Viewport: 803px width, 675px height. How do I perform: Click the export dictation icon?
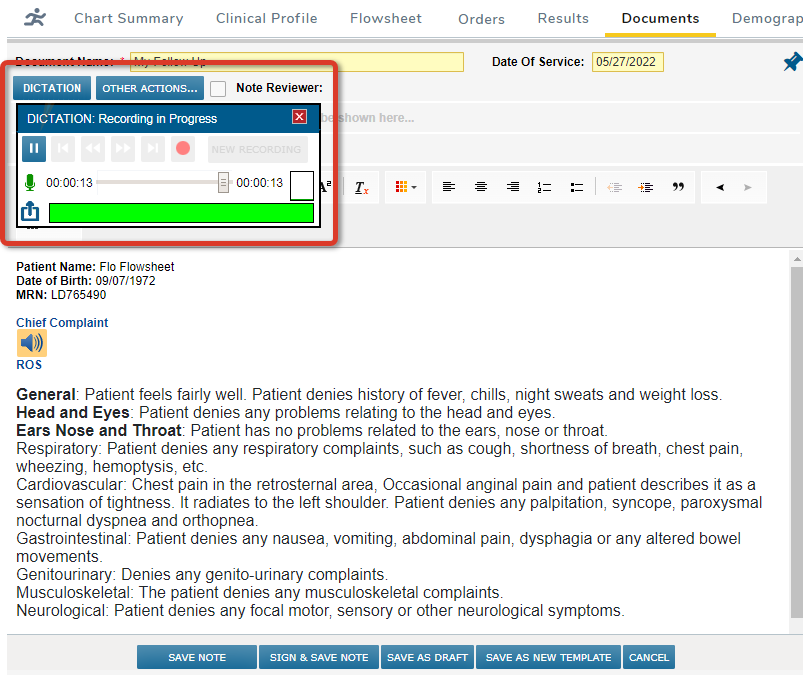point(29,212)
